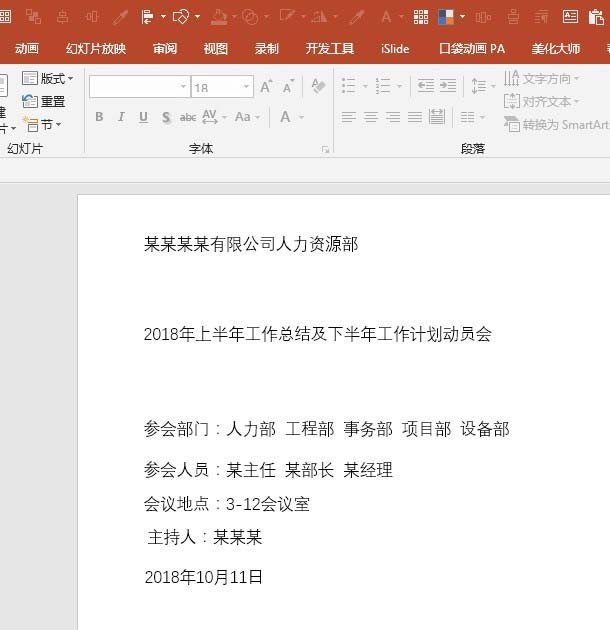Toggle Bold formatting button
Image resolution: width=610 pixels, height=630 pixels.
[x=99, y=117]
